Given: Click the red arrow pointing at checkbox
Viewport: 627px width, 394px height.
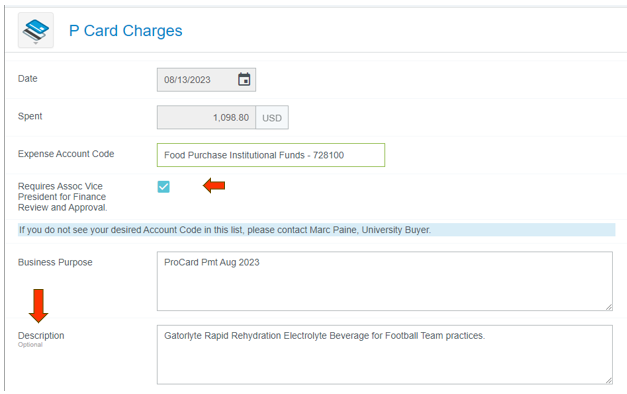Looking at the screenshot, I should coord(214,186).
